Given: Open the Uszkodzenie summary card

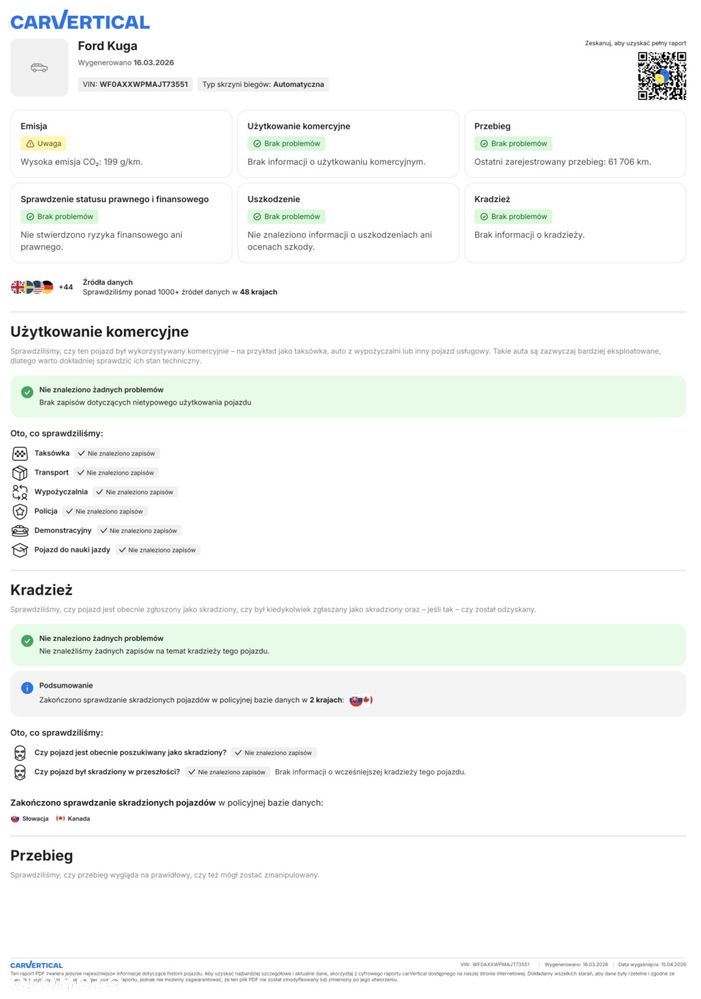Looking at the screenshot, I should coord(348,223).
